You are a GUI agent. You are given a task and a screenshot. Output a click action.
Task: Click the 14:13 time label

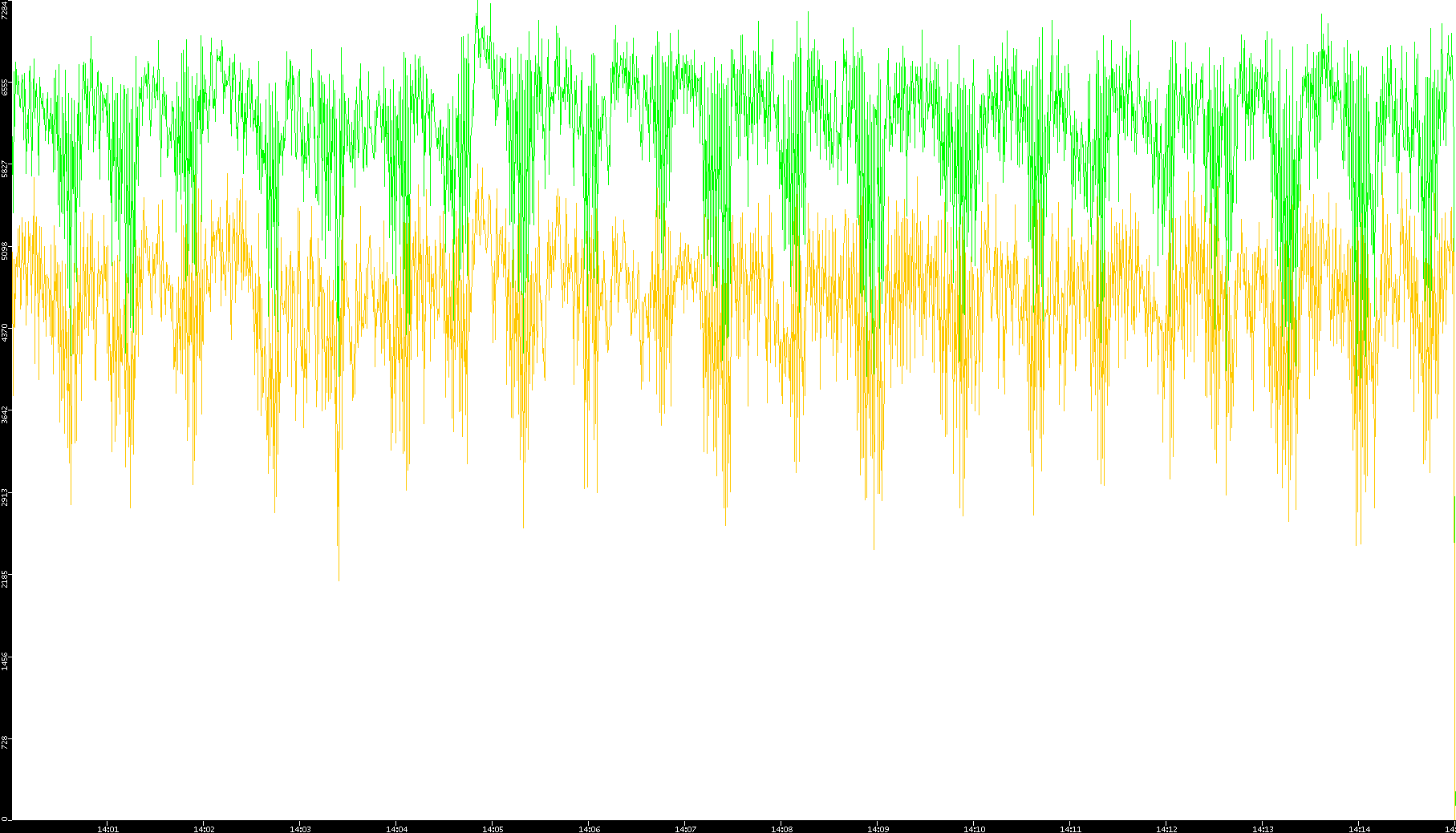pos(1263,829)
